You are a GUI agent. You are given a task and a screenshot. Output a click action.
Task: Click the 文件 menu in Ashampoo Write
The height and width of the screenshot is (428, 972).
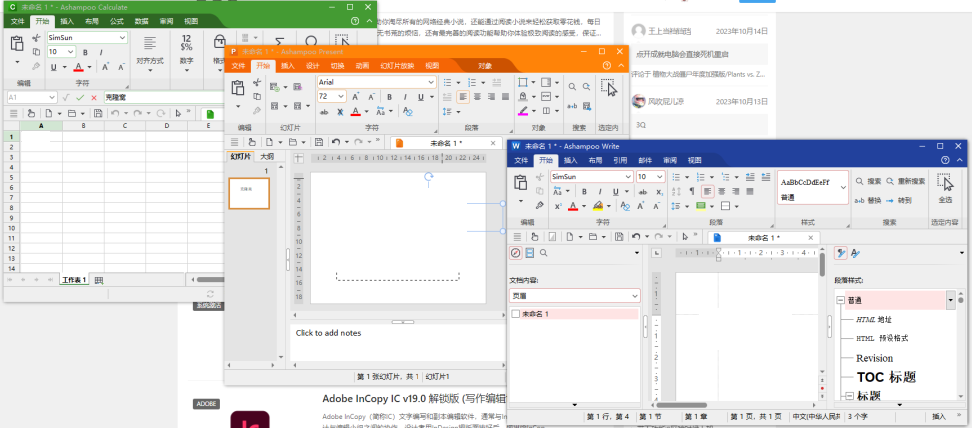click(521, 160)
